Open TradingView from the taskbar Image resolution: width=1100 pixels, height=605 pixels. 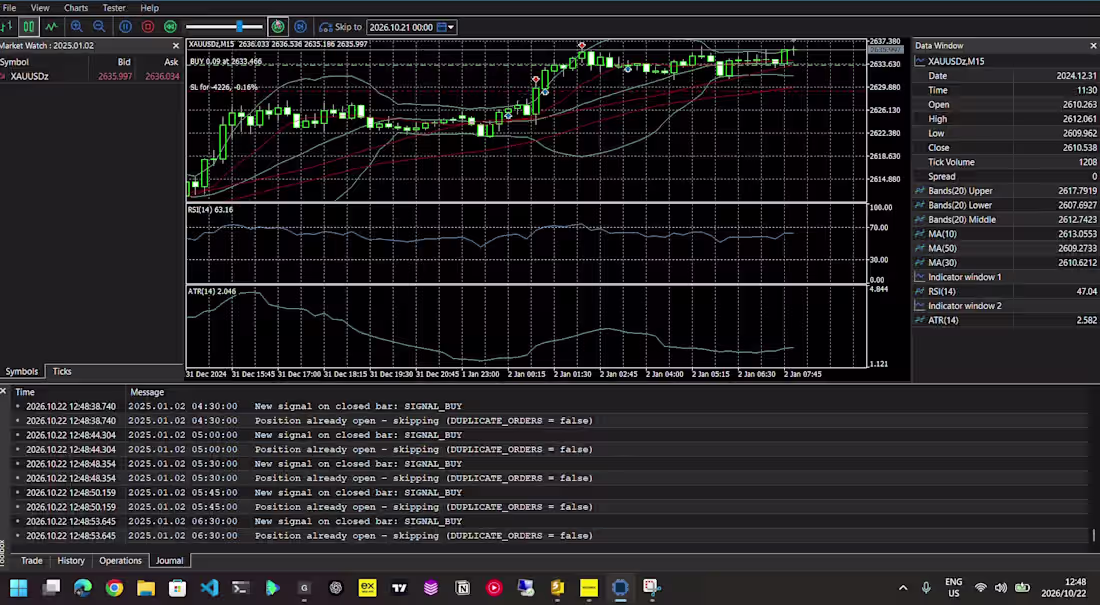click(399, 587)
